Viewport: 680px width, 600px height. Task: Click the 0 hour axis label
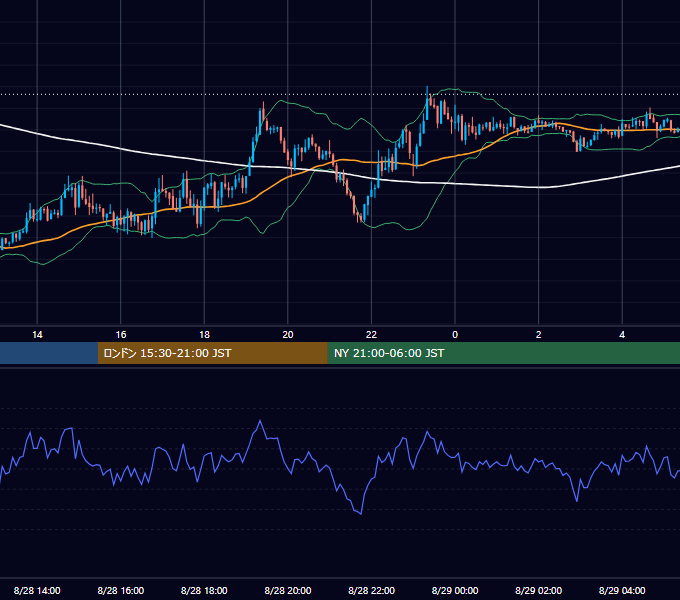click(x=455, y=335)
